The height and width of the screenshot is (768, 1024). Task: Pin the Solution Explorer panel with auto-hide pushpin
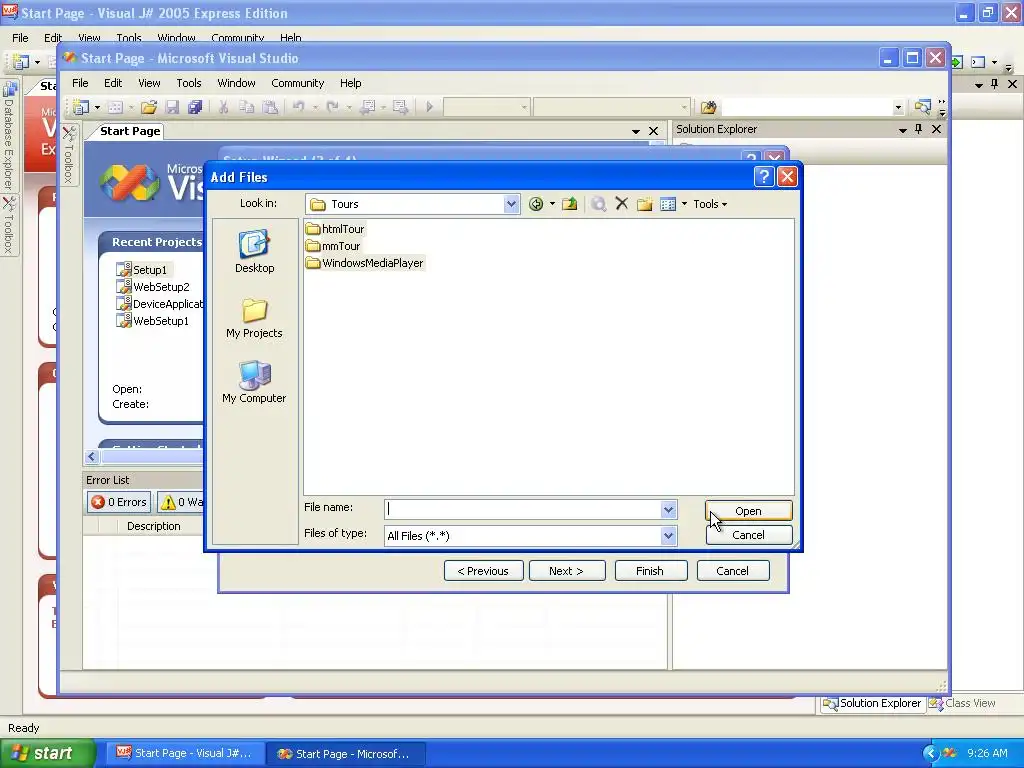click(919, 129)
